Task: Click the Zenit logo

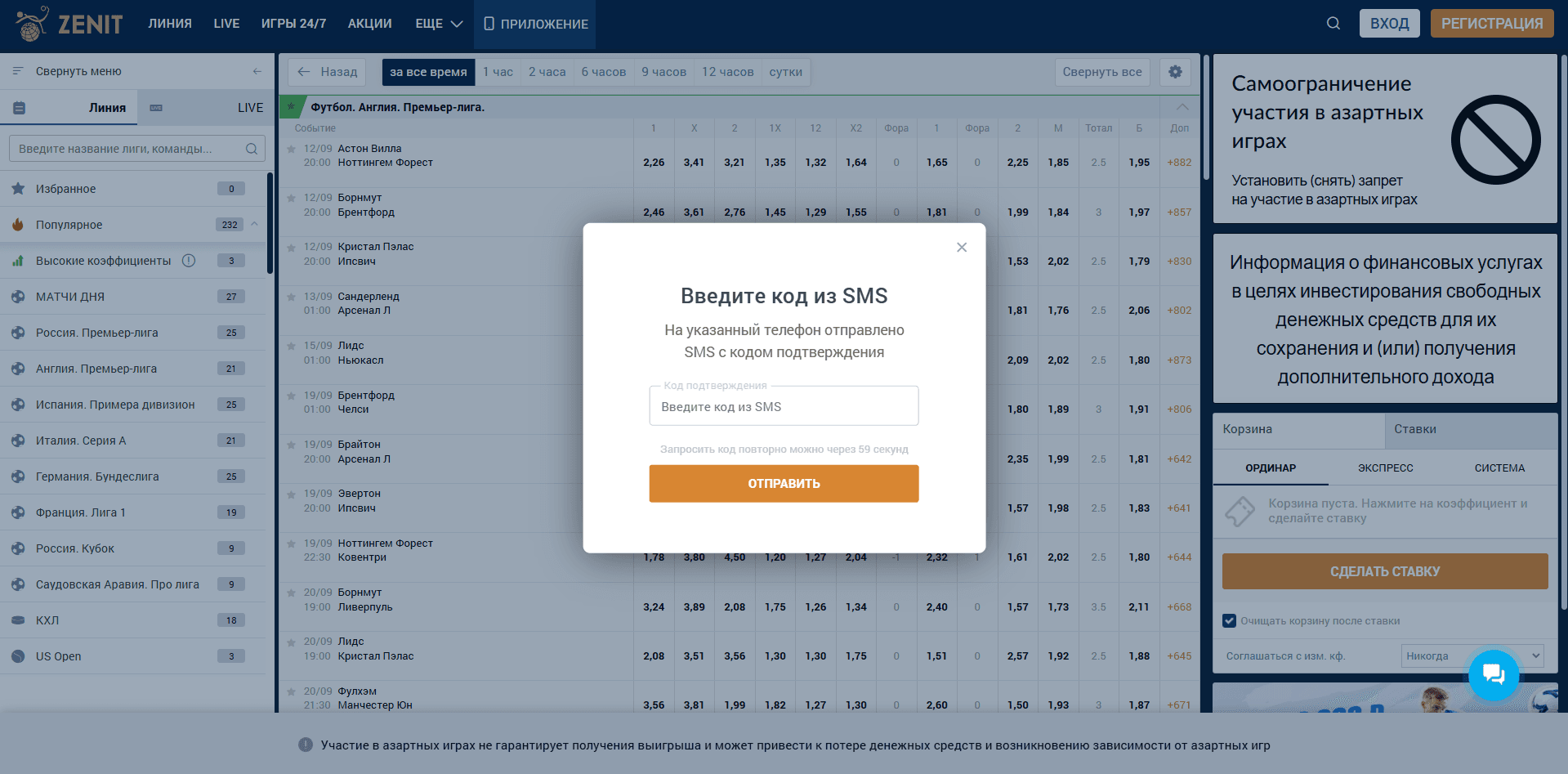Action: [70, 24]
